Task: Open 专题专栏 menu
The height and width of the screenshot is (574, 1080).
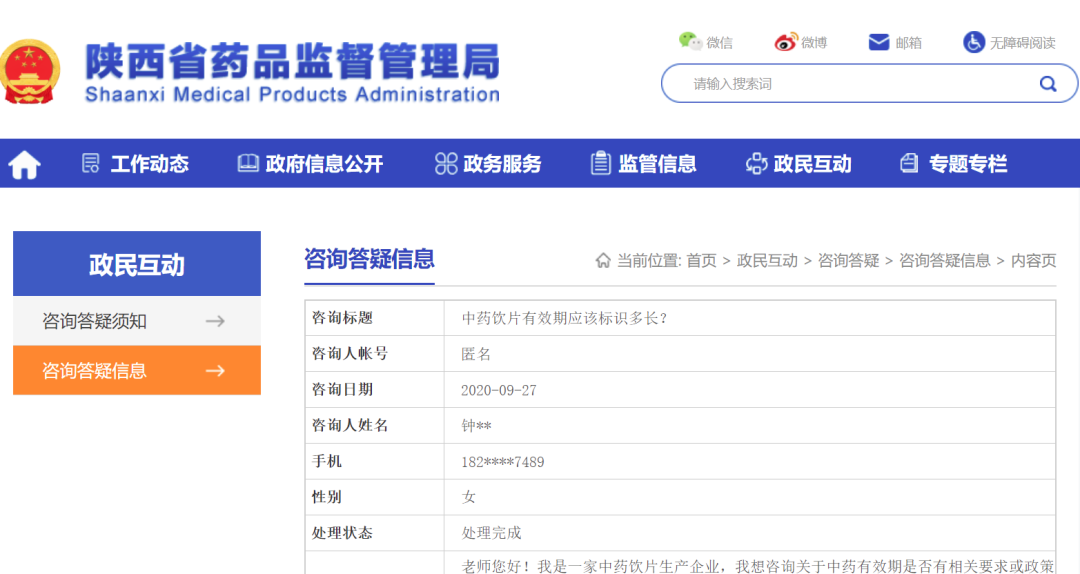Action: [968, 164]
